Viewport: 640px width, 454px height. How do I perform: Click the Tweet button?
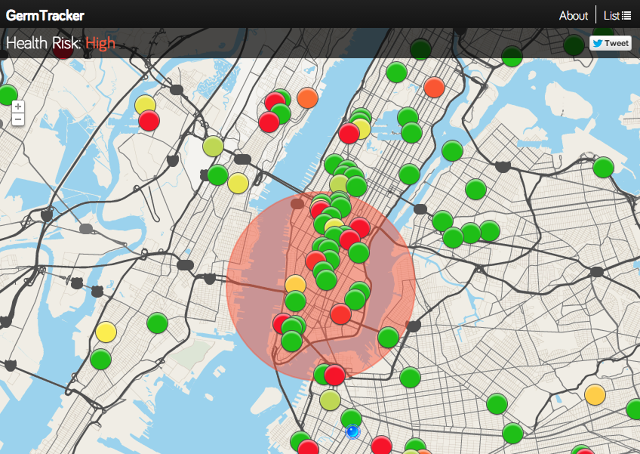(610, 44)
